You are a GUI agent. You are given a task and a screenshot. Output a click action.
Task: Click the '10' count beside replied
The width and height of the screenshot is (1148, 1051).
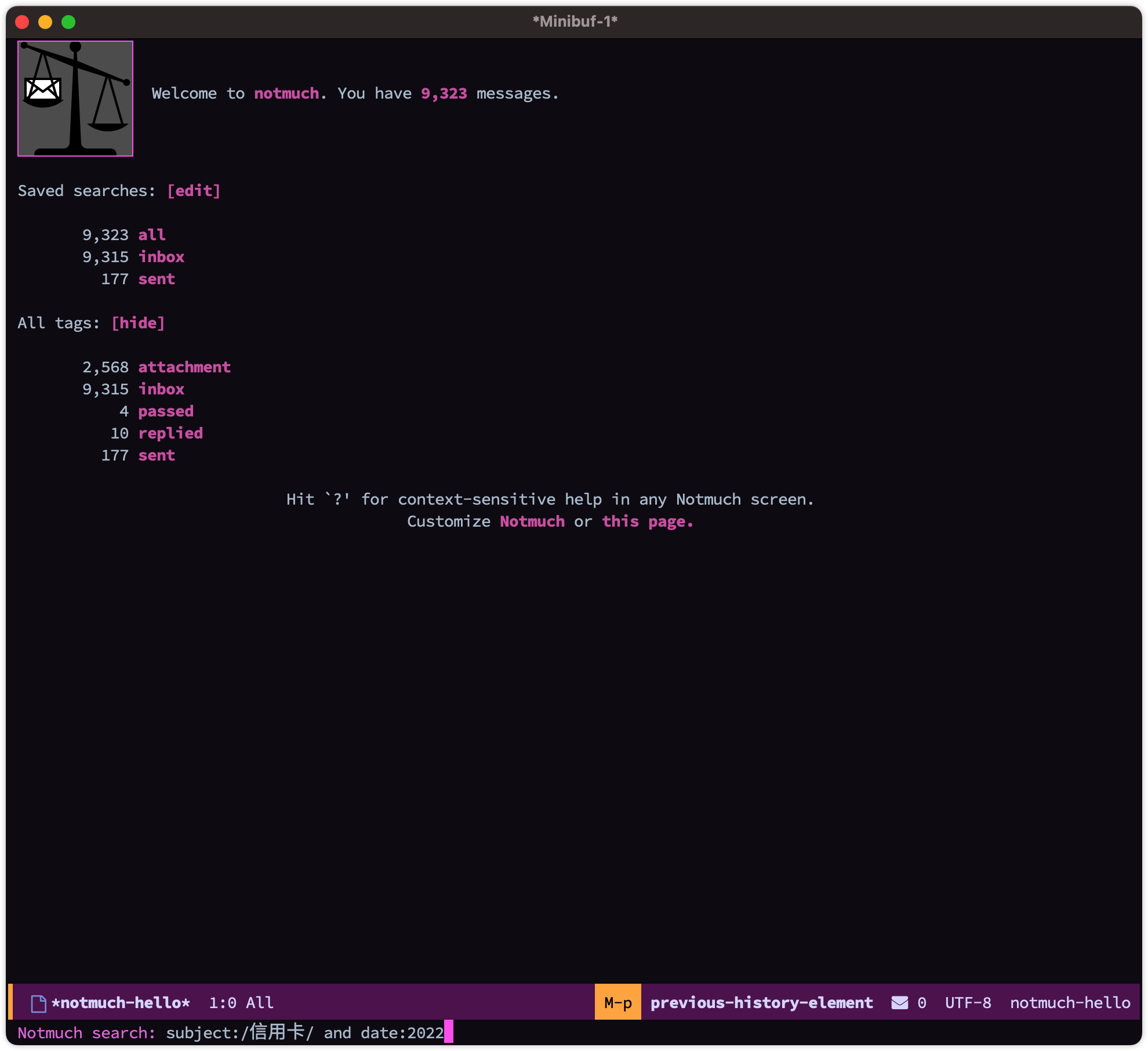(119, 433)
